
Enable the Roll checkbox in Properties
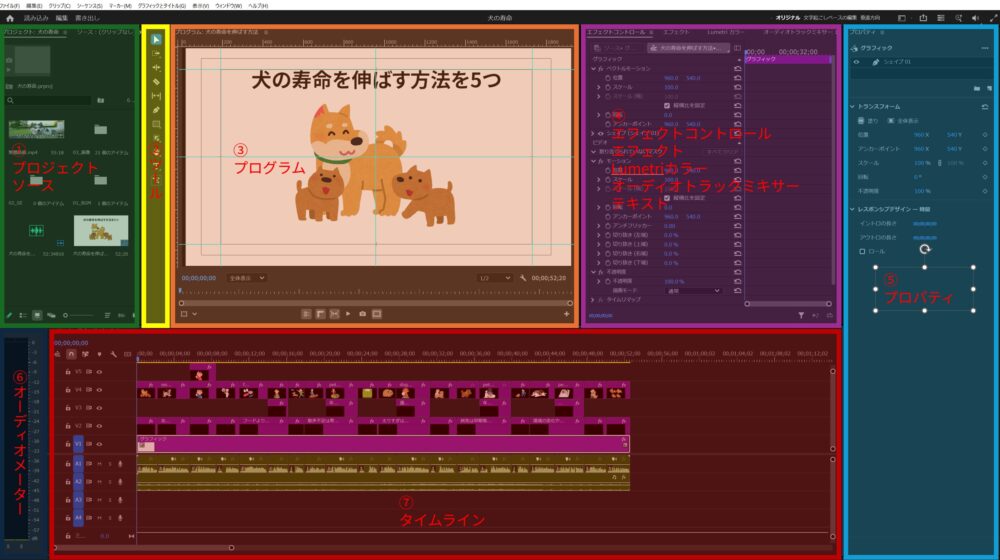[x=862, y=251]
